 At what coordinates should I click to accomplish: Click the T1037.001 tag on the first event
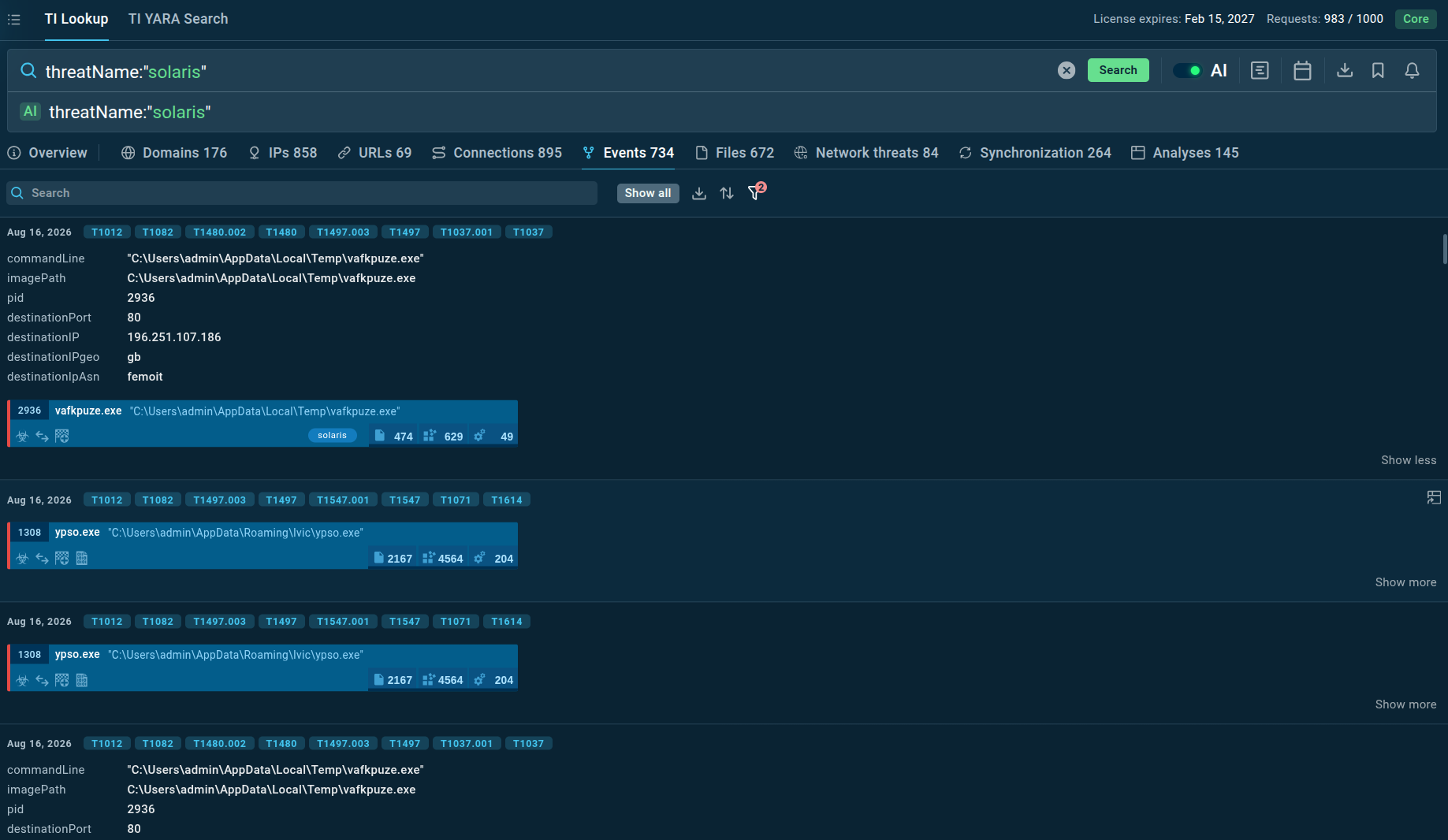click(x=467, y=232)
